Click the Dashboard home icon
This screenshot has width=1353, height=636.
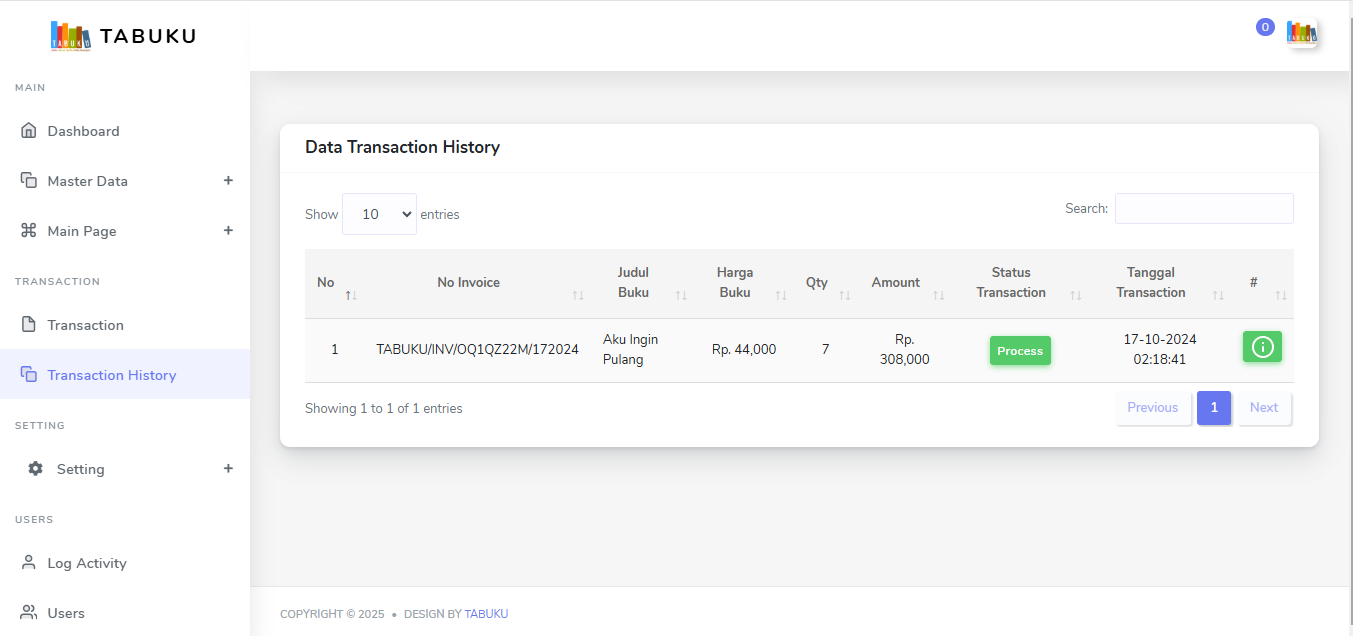pos(29,131)
